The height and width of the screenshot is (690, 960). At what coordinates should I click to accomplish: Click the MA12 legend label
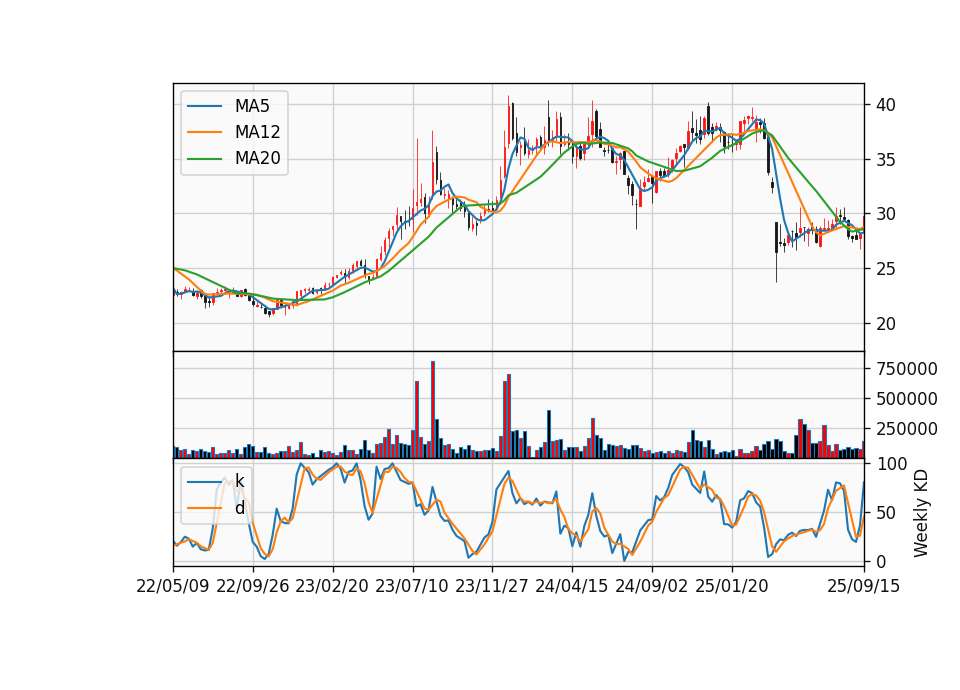point(257,132)
